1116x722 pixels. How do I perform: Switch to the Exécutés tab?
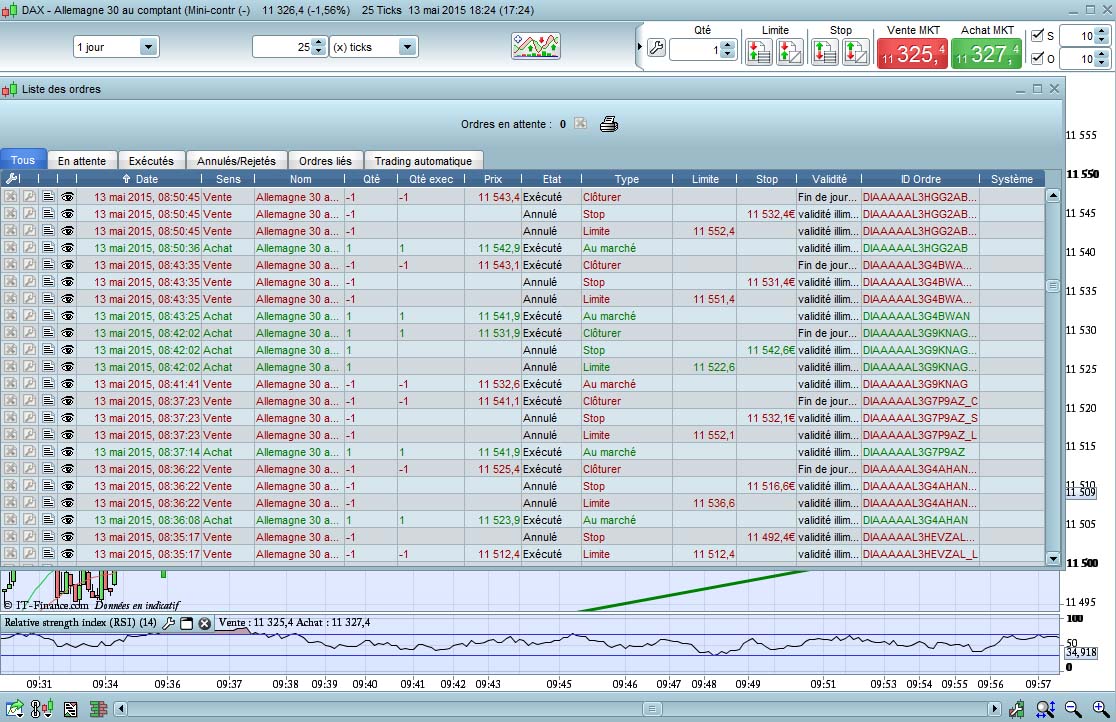[x=151, y=161]
